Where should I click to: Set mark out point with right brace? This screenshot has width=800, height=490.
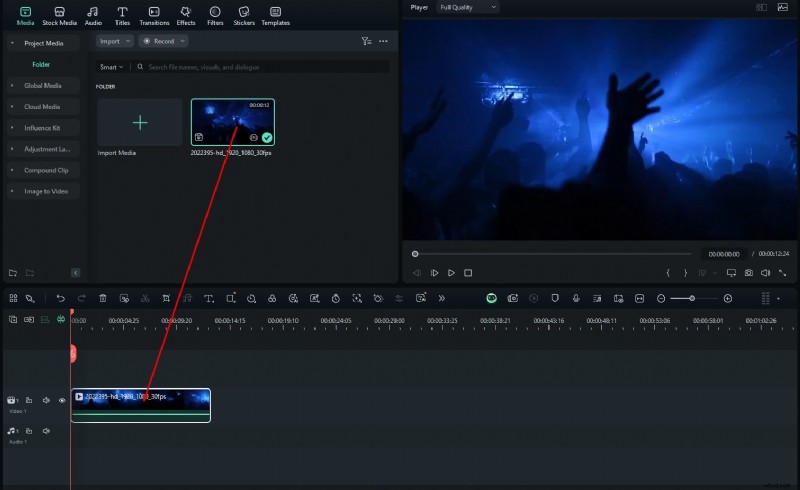pyautogui.click(x=685, y=273)
